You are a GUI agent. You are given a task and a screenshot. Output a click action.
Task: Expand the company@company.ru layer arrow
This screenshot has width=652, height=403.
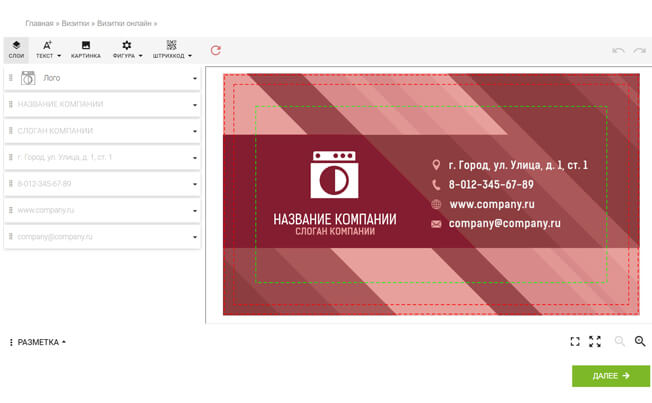(x=195, y=237)
